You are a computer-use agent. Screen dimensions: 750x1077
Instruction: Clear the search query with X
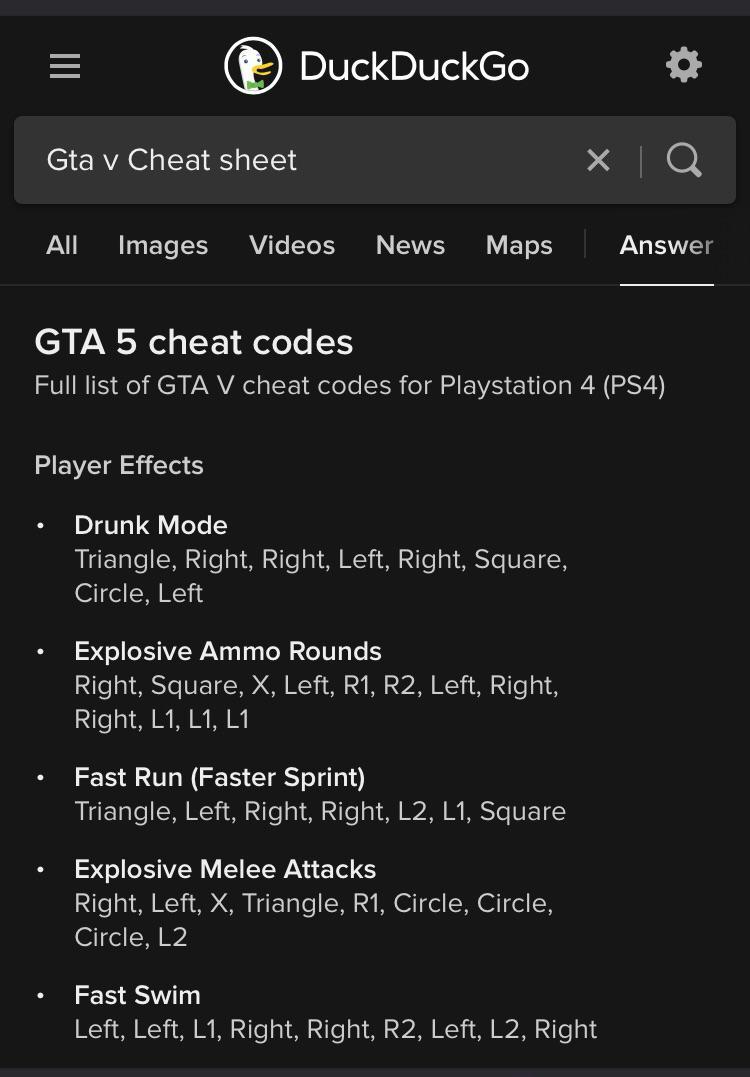point(598,160)
